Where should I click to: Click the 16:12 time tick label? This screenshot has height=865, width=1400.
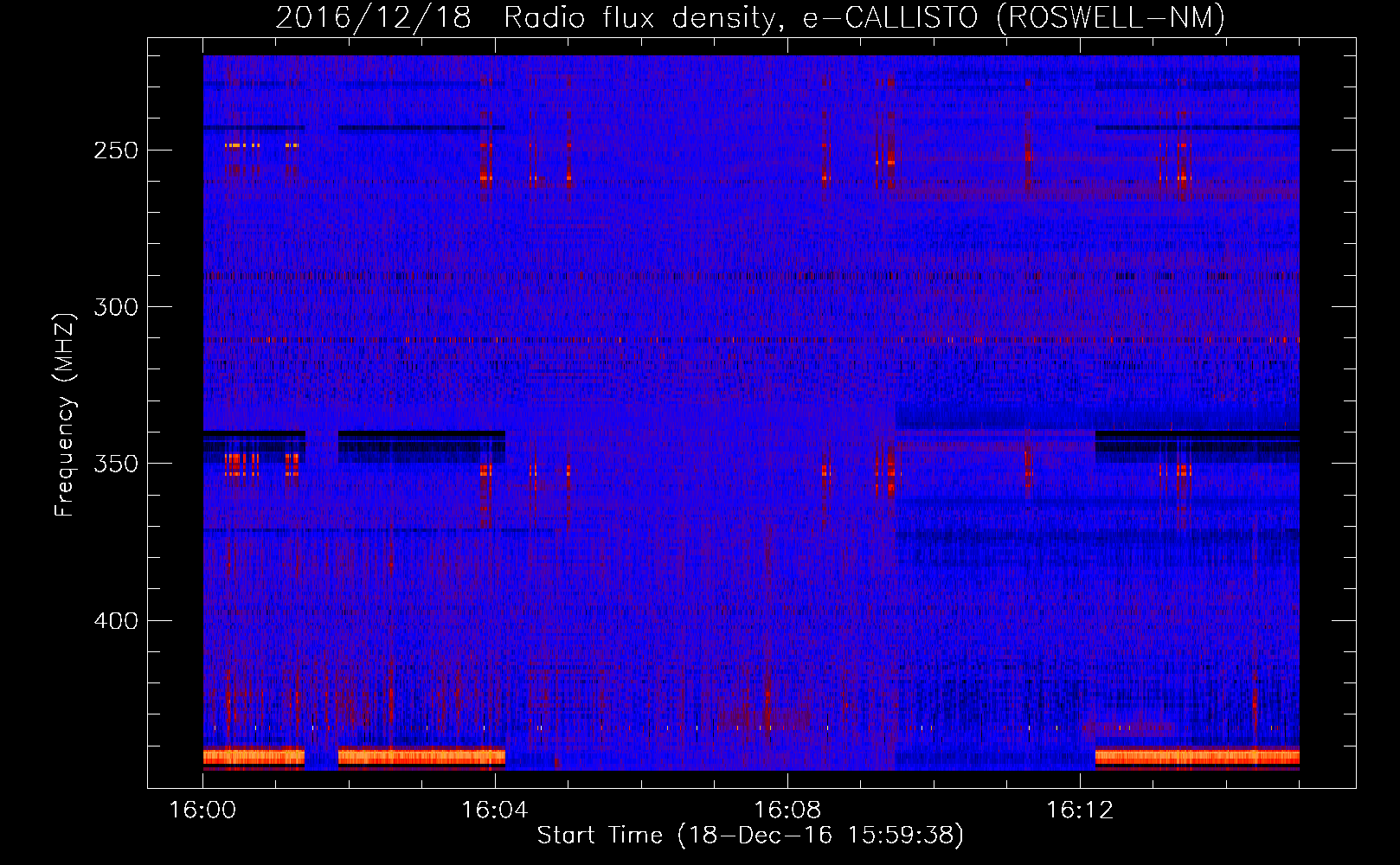[x=1080, y=811]
